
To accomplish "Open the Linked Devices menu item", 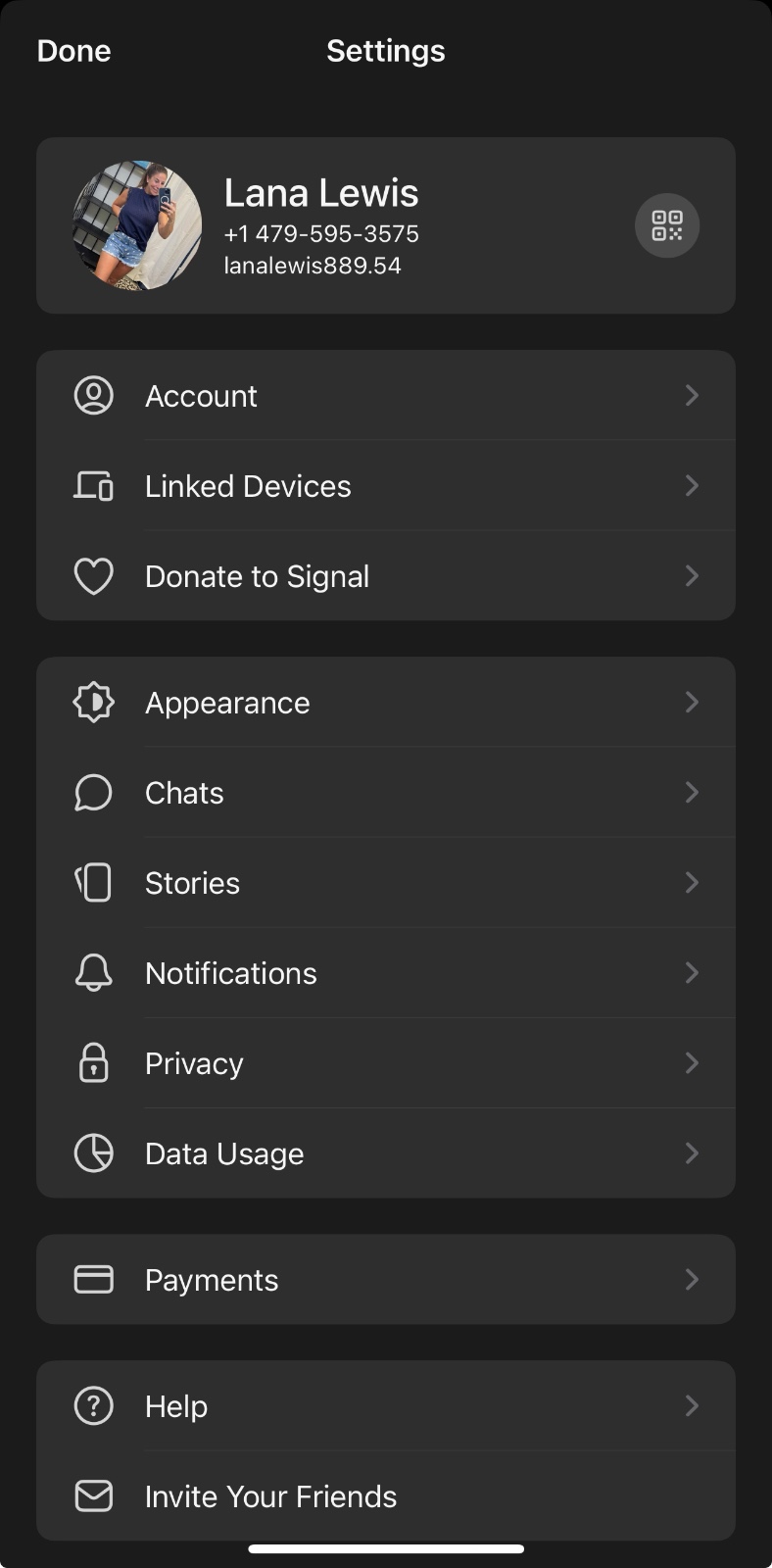I will pyautogui.click(x=386, y=485).
